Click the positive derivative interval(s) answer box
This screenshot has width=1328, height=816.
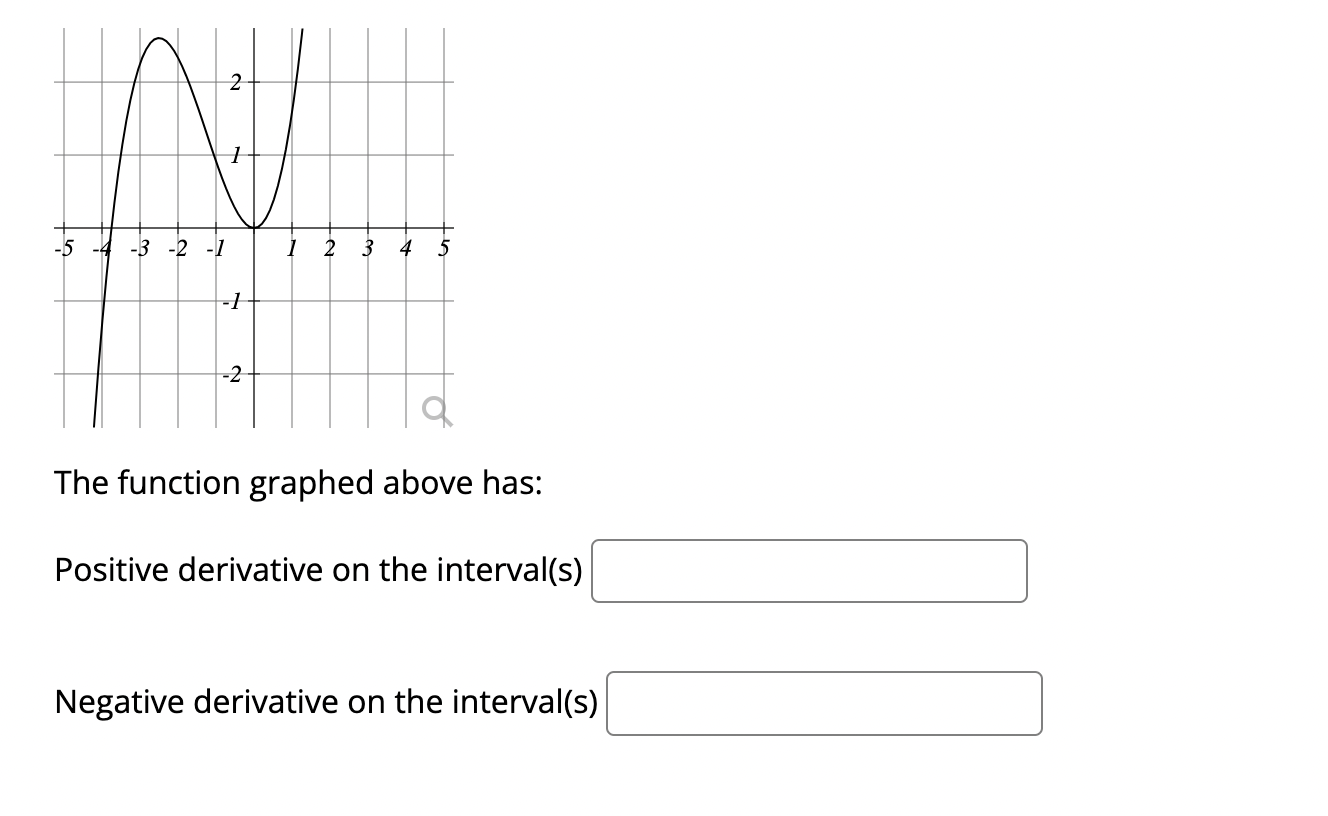coord(810,570)
